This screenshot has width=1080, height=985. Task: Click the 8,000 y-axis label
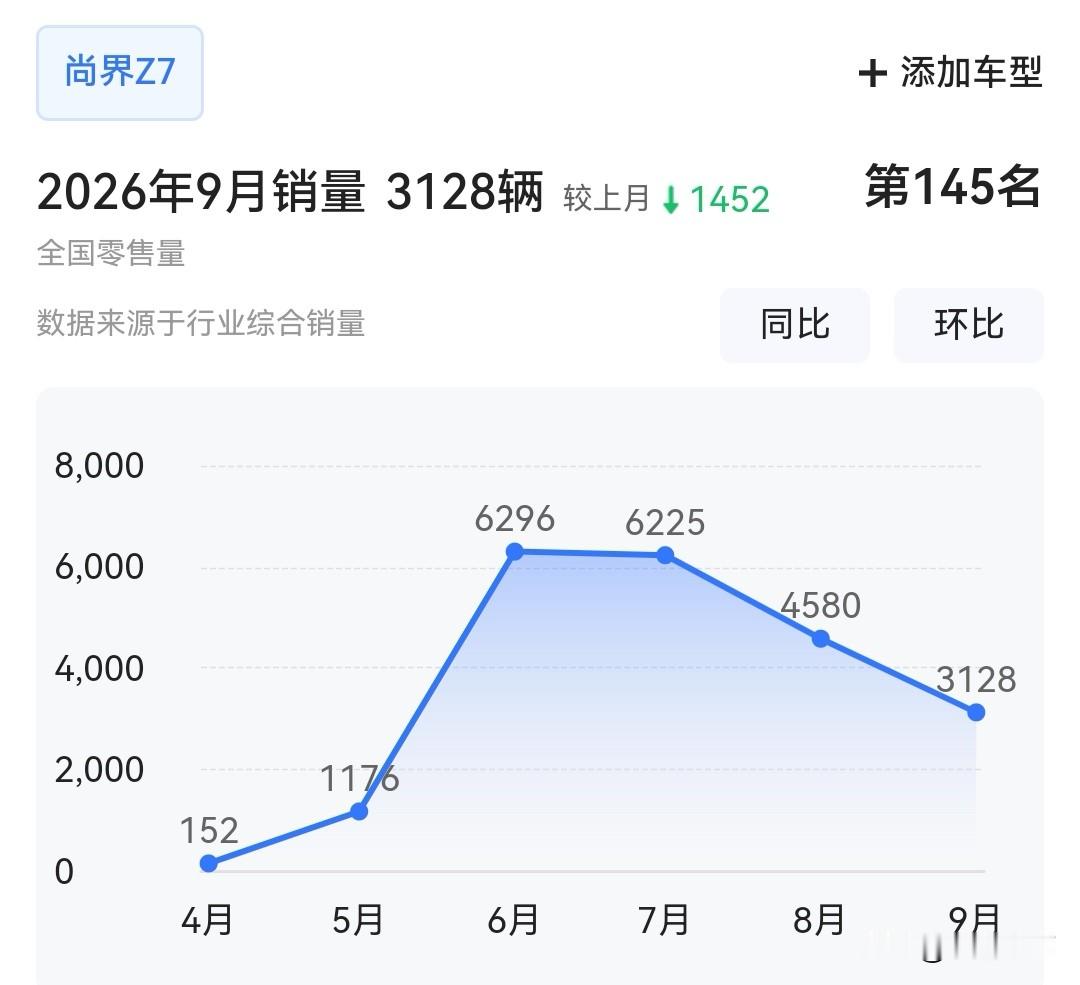click(99, 466)
